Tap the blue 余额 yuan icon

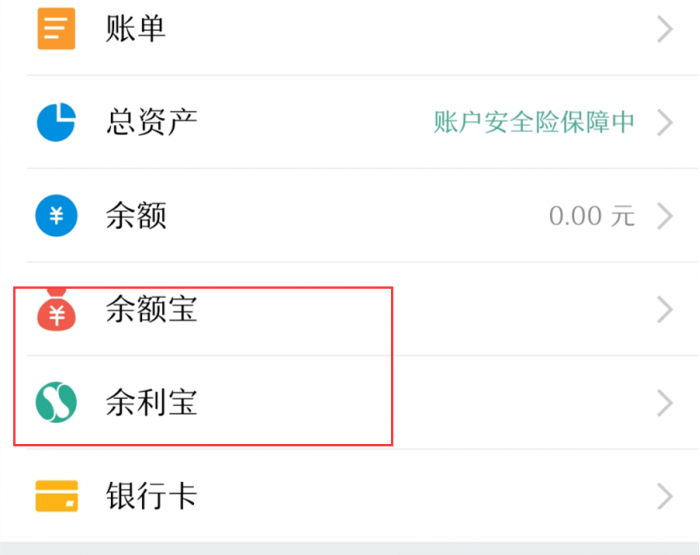[x=56, y=216]
